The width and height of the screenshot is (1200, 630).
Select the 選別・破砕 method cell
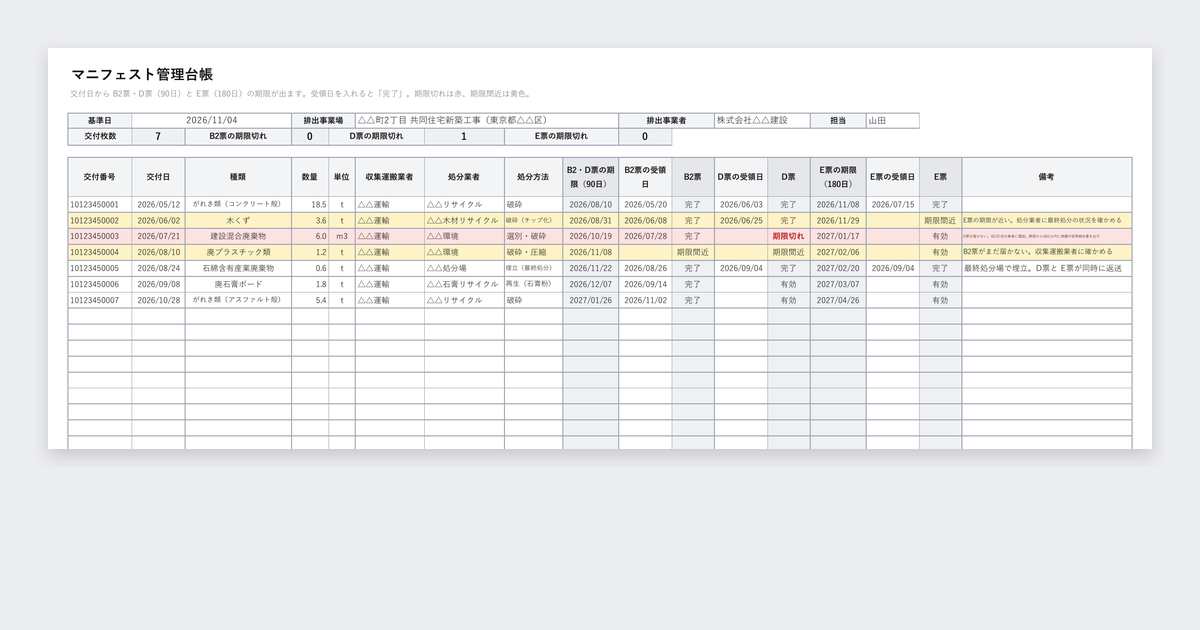(x=533, y=237)
